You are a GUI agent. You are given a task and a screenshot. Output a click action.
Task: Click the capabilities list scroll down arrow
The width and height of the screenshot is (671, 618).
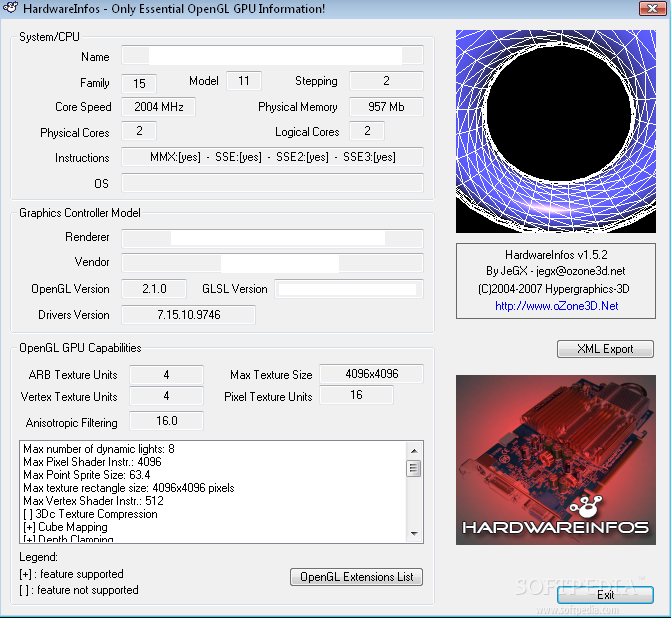click(x=414, y=533)
